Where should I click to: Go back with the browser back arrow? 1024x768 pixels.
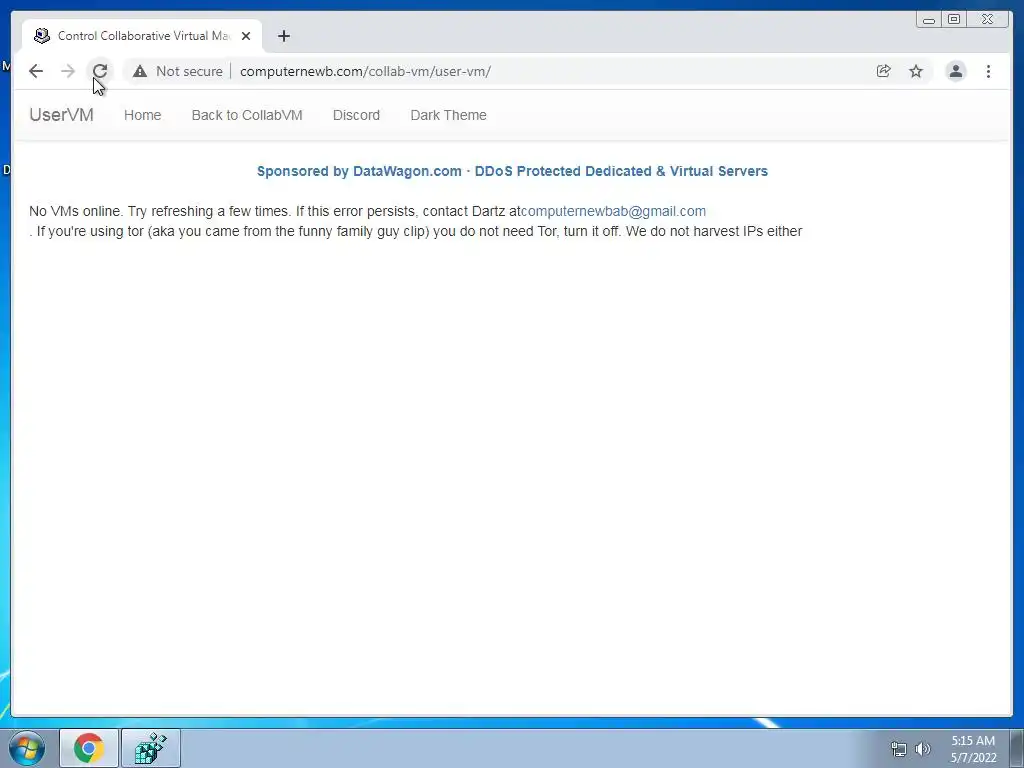tap(36, 71)
